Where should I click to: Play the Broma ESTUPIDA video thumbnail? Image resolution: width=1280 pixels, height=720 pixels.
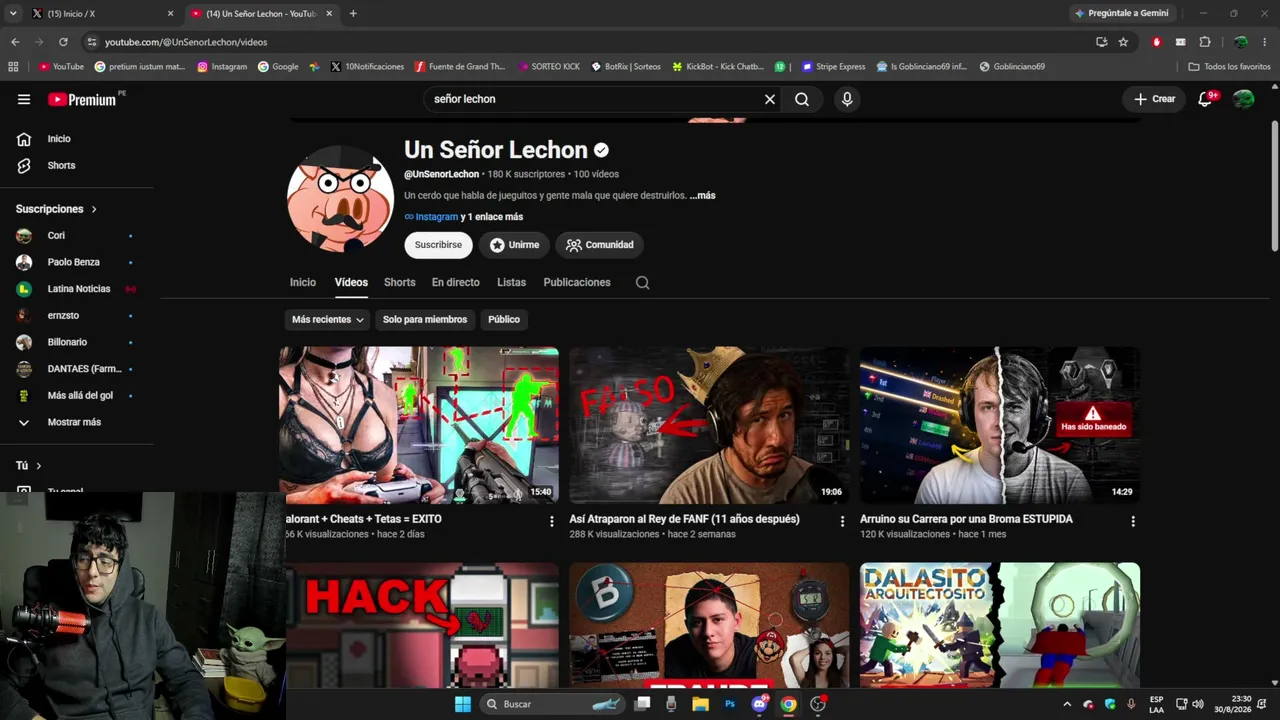[1000, 425]
